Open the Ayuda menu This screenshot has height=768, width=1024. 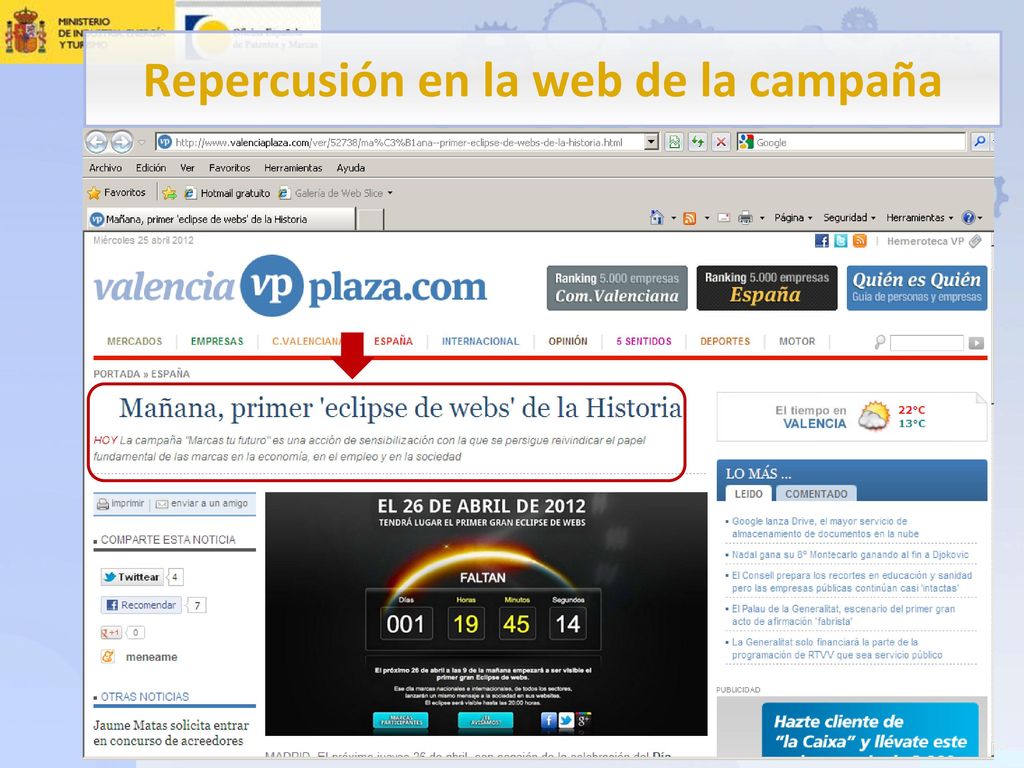[351, 168]
